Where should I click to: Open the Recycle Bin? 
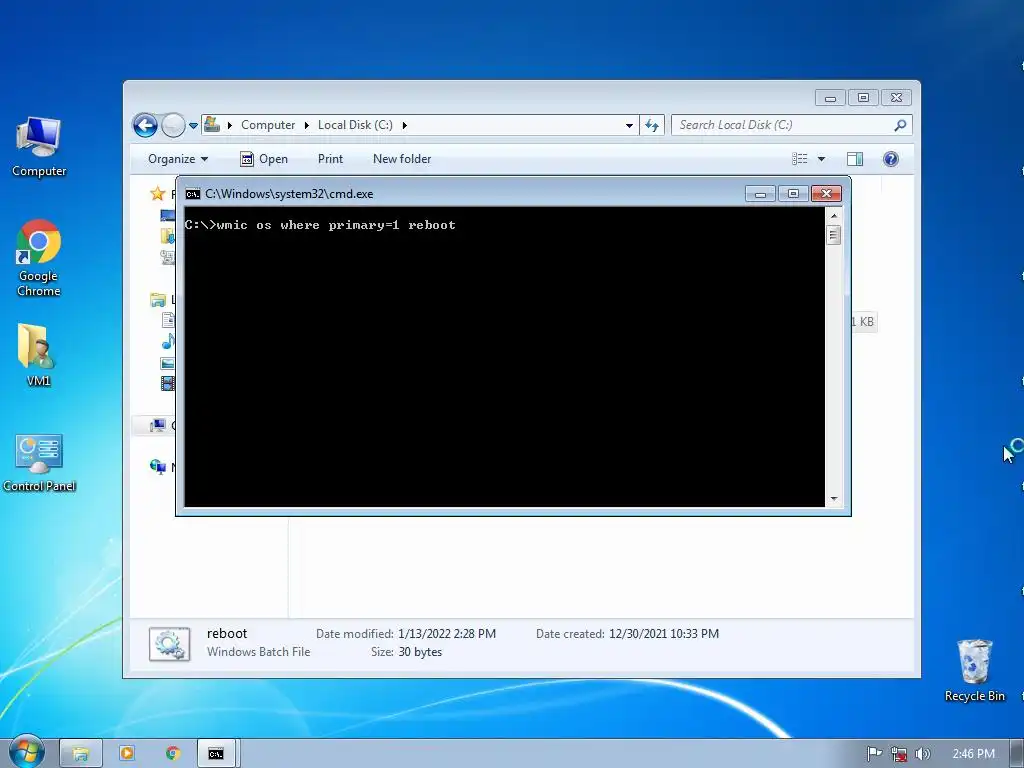tap(974, 671)
